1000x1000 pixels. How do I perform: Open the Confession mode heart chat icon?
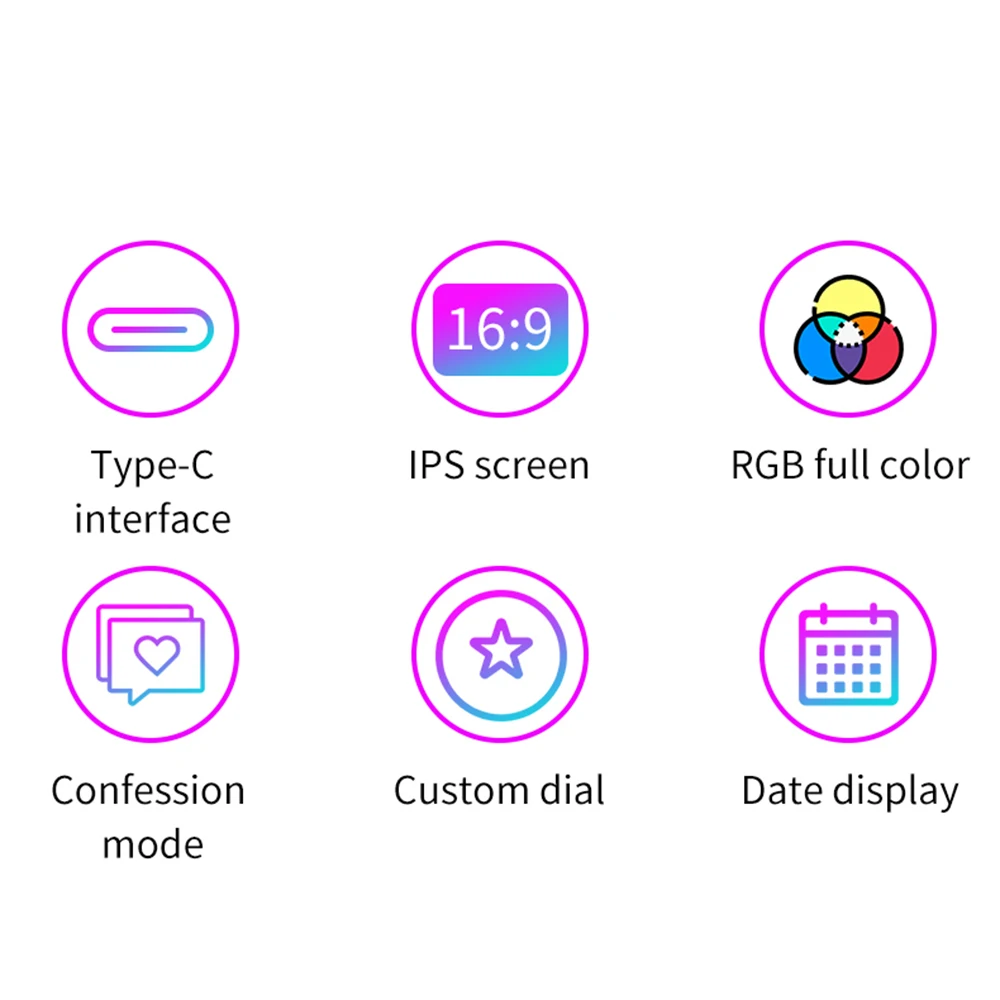coord(151,654)
